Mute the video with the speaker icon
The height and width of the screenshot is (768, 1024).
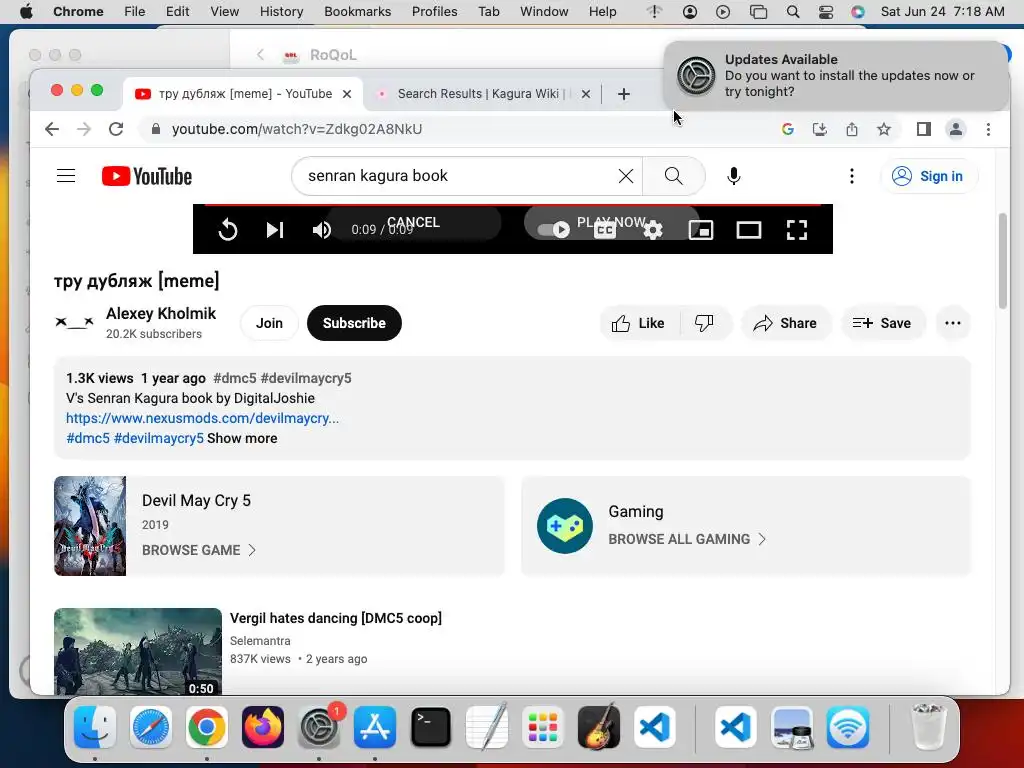tap(322, 230)
